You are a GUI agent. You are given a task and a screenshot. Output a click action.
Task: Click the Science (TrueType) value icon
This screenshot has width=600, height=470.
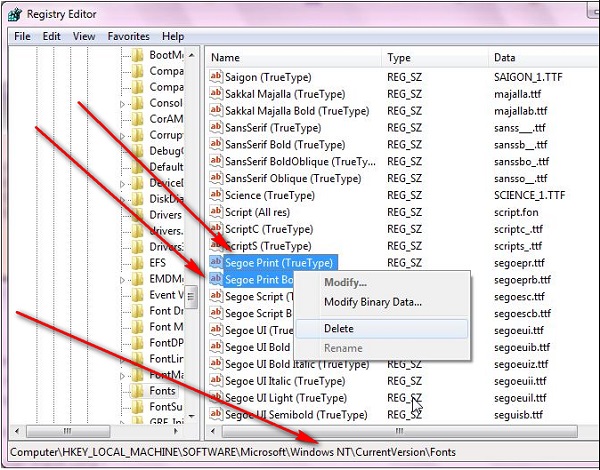click(x=215, y=196)
